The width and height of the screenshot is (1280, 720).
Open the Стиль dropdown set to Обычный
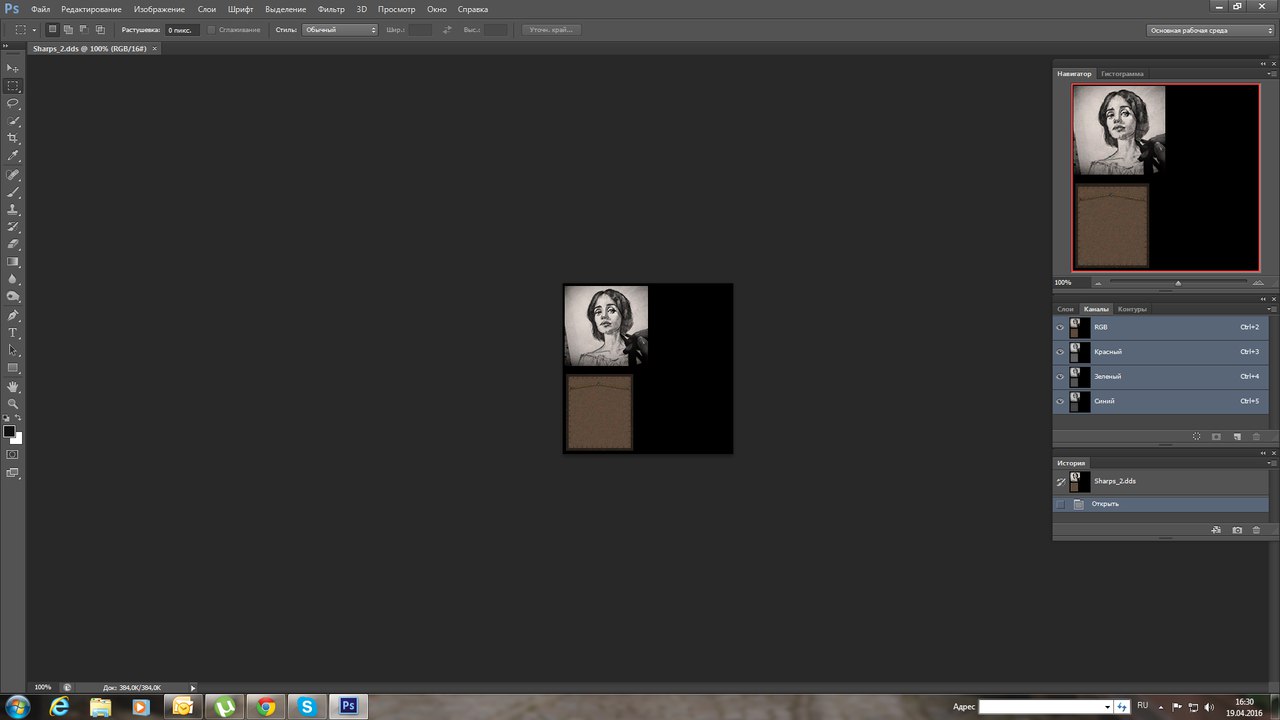(340, 30)
